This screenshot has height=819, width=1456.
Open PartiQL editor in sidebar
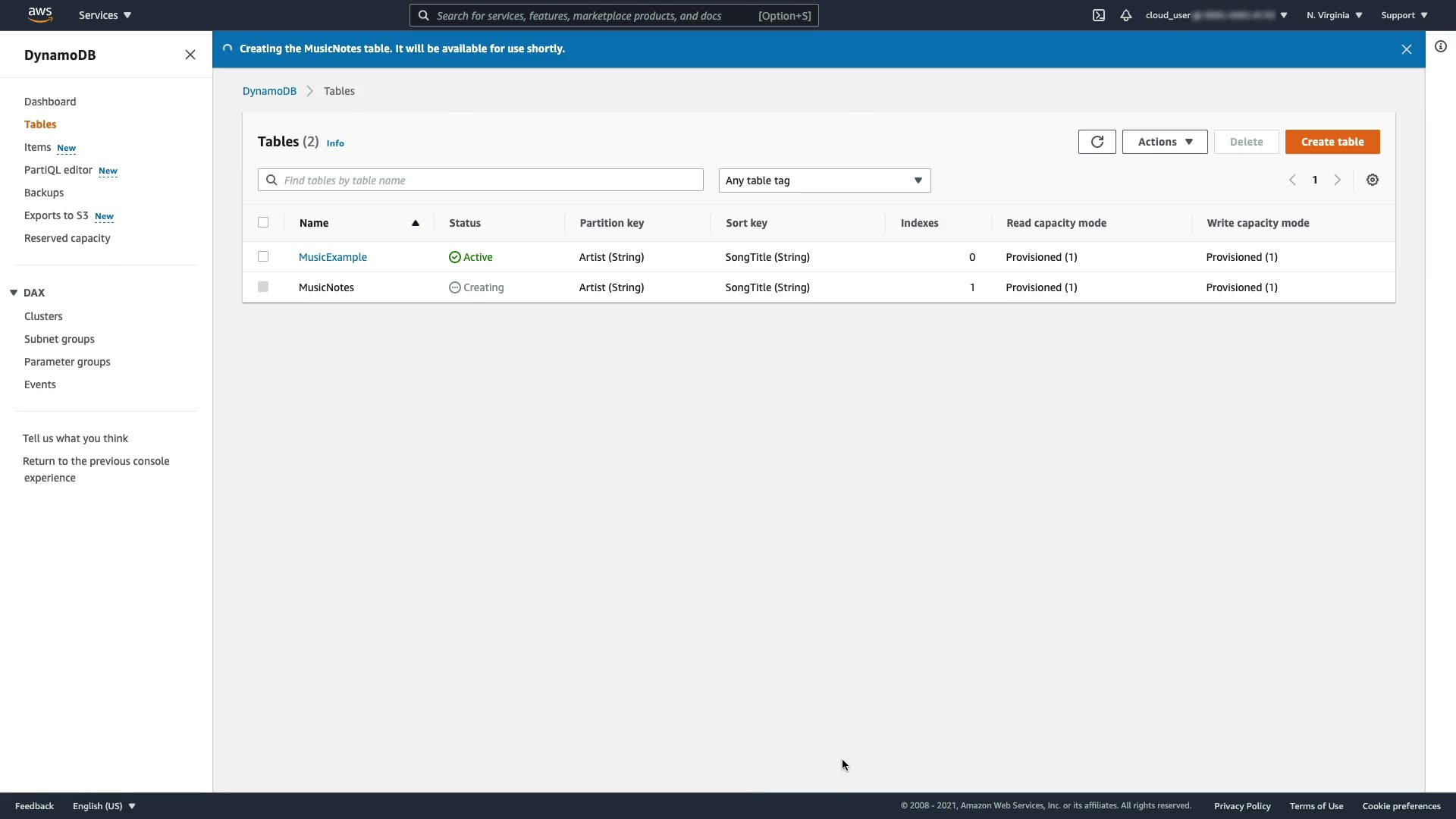[58, 170]
